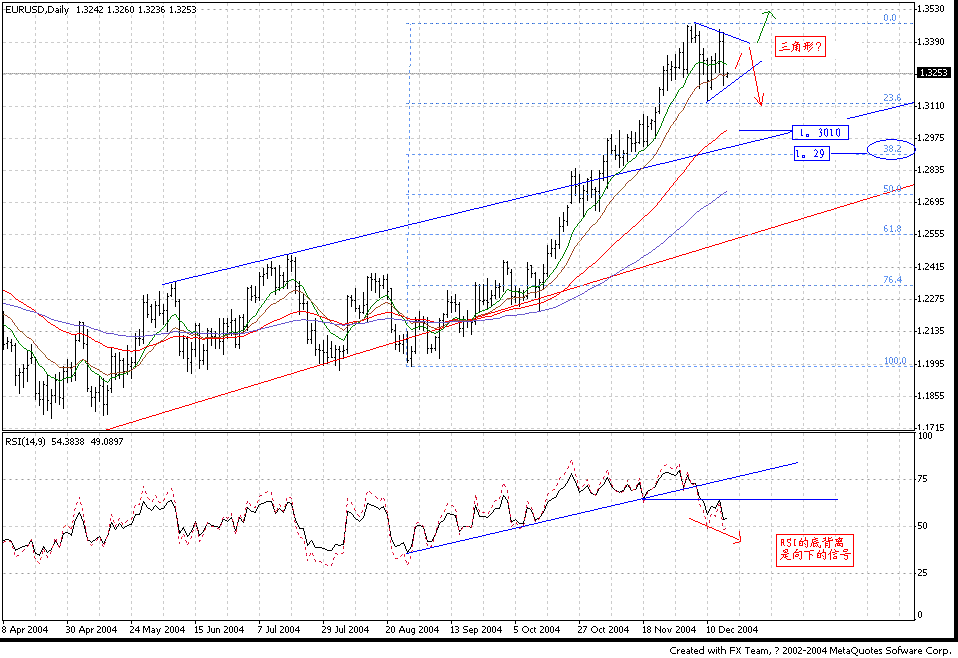Click the 5 Oct 2004 date label
Screen dimensions: 958x658
[x=536, y=629]
